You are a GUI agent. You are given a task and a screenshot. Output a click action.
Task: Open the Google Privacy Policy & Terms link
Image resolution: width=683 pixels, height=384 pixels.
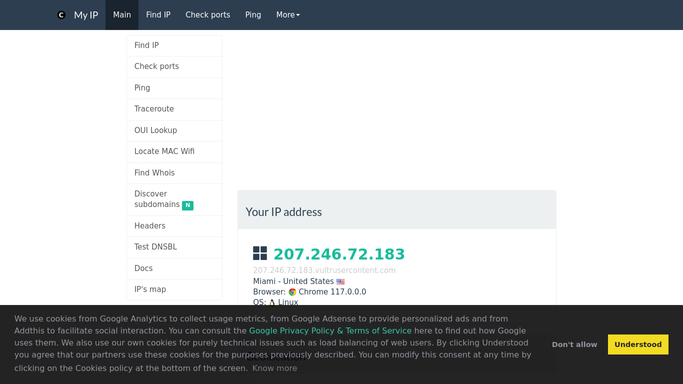click(330, 331)
